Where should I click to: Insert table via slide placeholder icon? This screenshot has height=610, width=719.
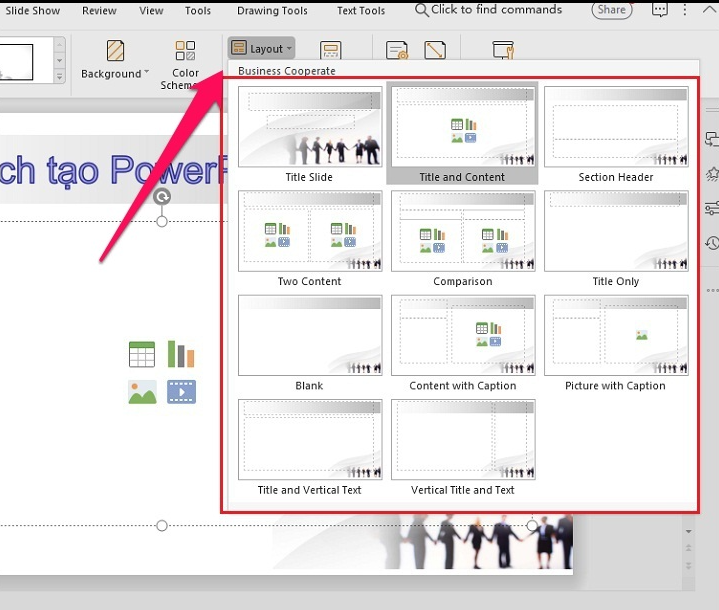[142, 355]
